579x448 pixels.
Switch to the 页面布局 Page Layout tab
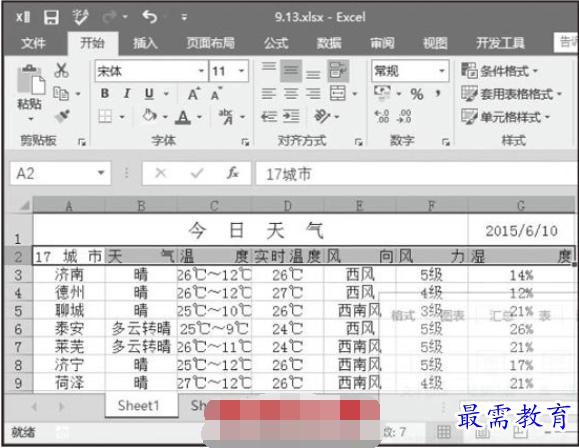tap(210, 43)
